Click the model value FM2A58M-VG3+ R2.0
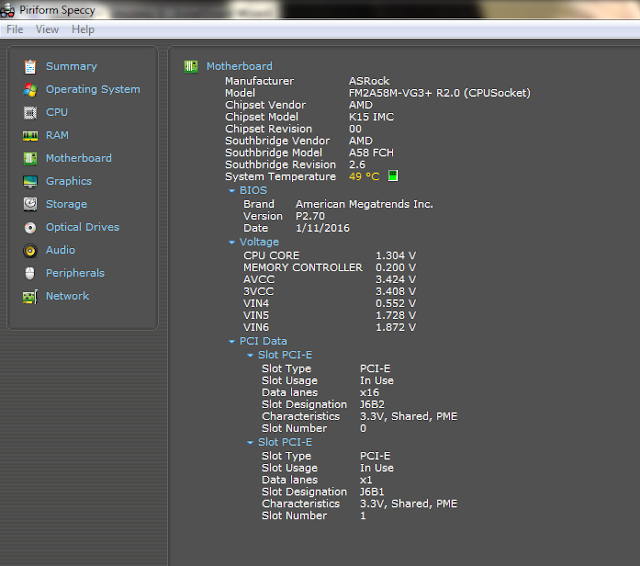640x566 pixels. pyautogui.click(x=440, y=93)
